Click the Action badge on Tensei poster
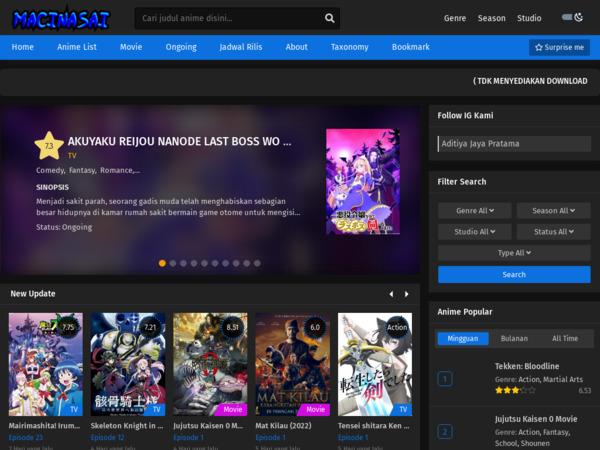 [397, 328]
